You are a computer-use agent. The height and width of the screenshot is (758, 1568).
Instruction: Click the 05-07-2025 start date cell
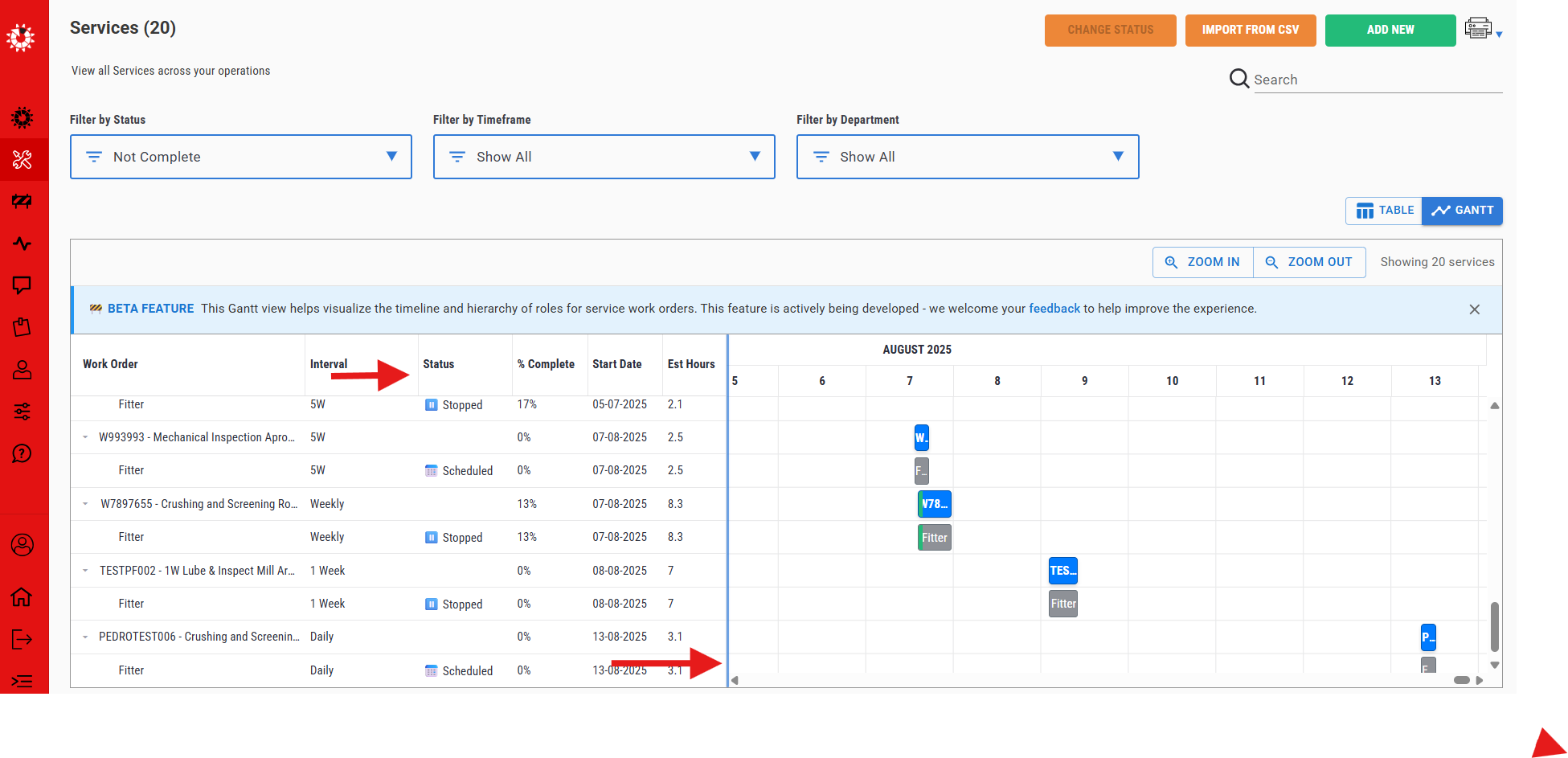pyautogui.click(x=620, y=404)
